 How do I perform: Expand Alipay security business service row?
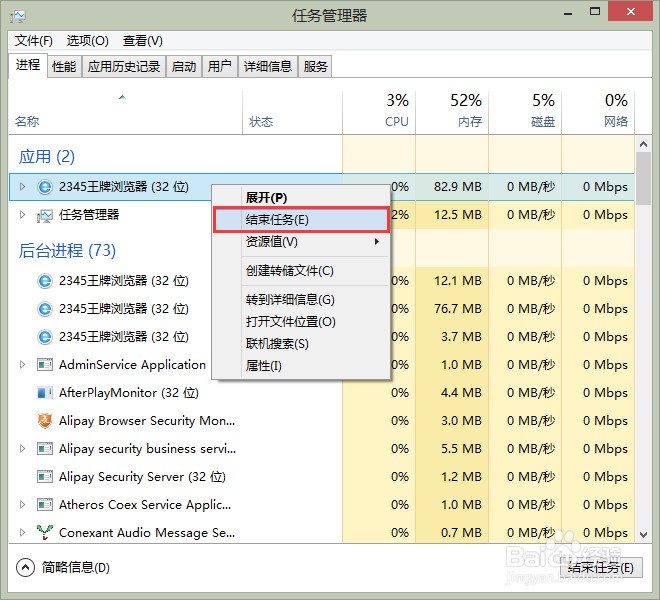(22, 449)
